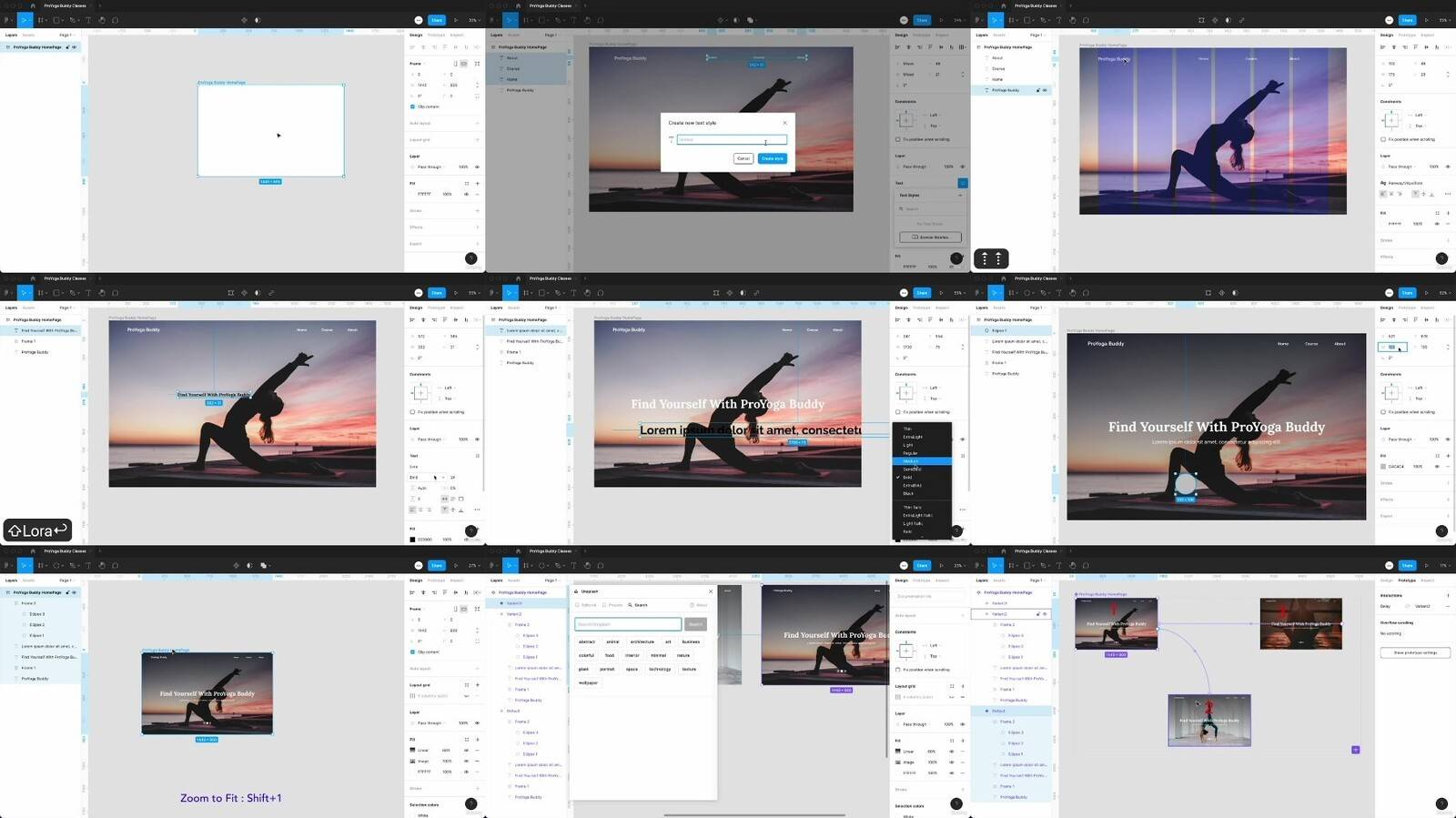The image size is (1456, 818).
Task: Open Figma main menu in Lora overlay window
Action: coord(8,293)
